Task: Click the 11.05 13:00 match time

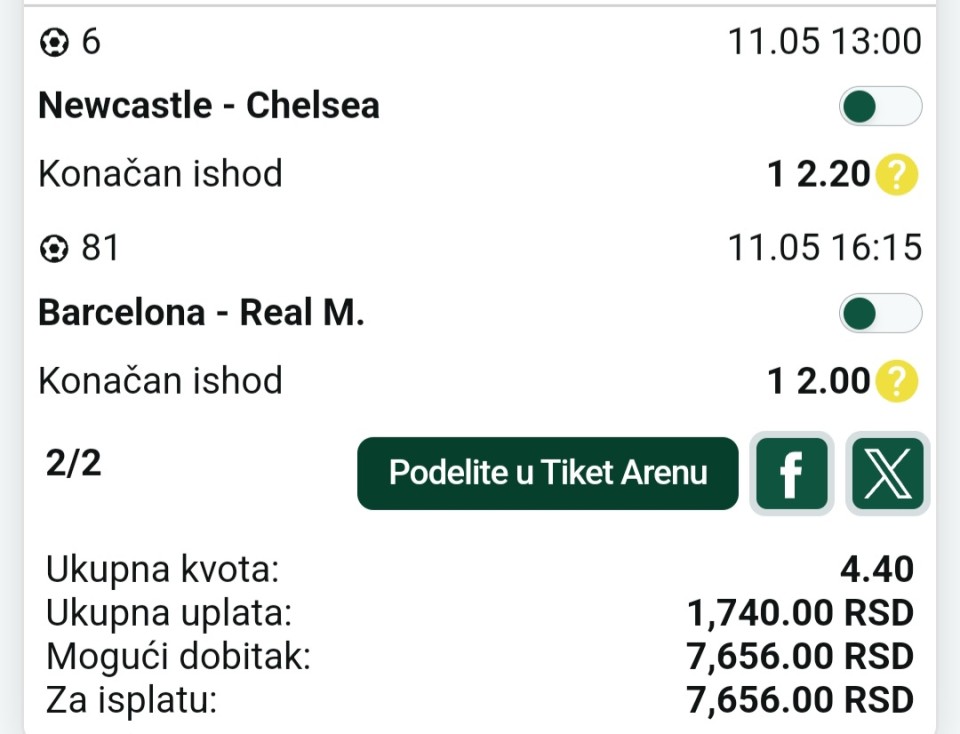Action: pos(825,42)
